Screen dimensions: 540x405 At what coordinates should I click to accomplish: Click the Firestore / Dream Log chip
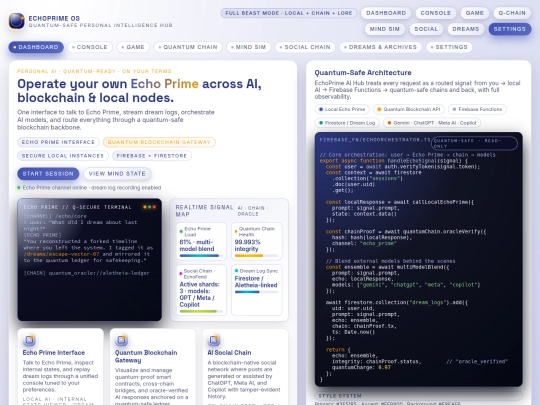(347, 123)
